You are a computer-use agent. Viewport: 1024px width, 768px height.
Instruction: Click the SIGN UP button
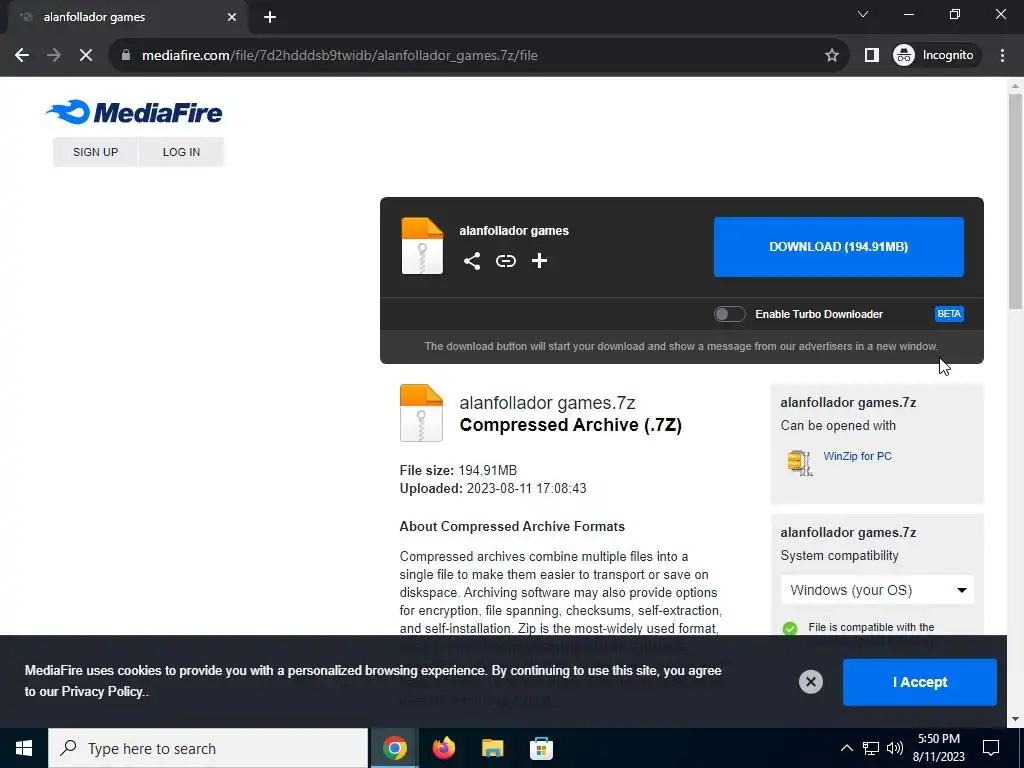(x=95, y=152)
